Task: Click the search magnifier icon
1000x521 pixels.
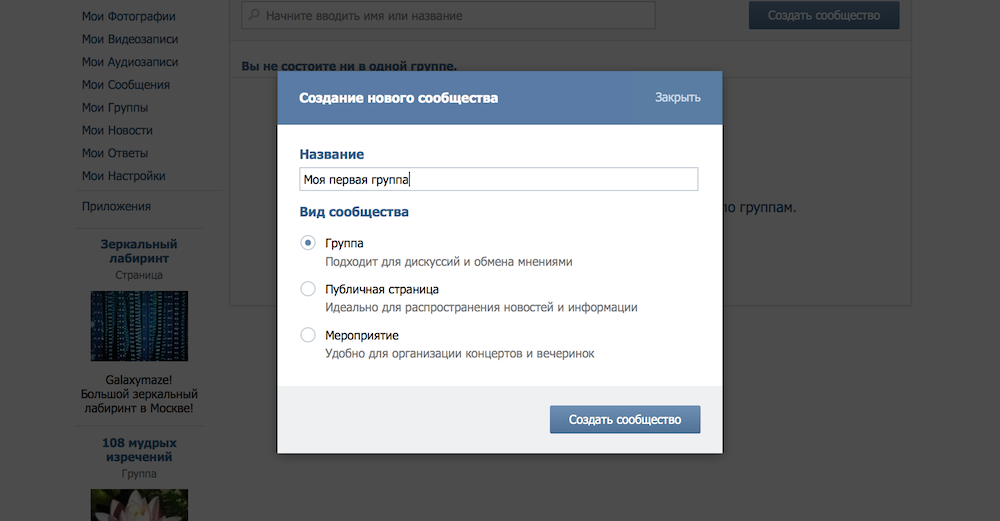Action: (254, 16)
